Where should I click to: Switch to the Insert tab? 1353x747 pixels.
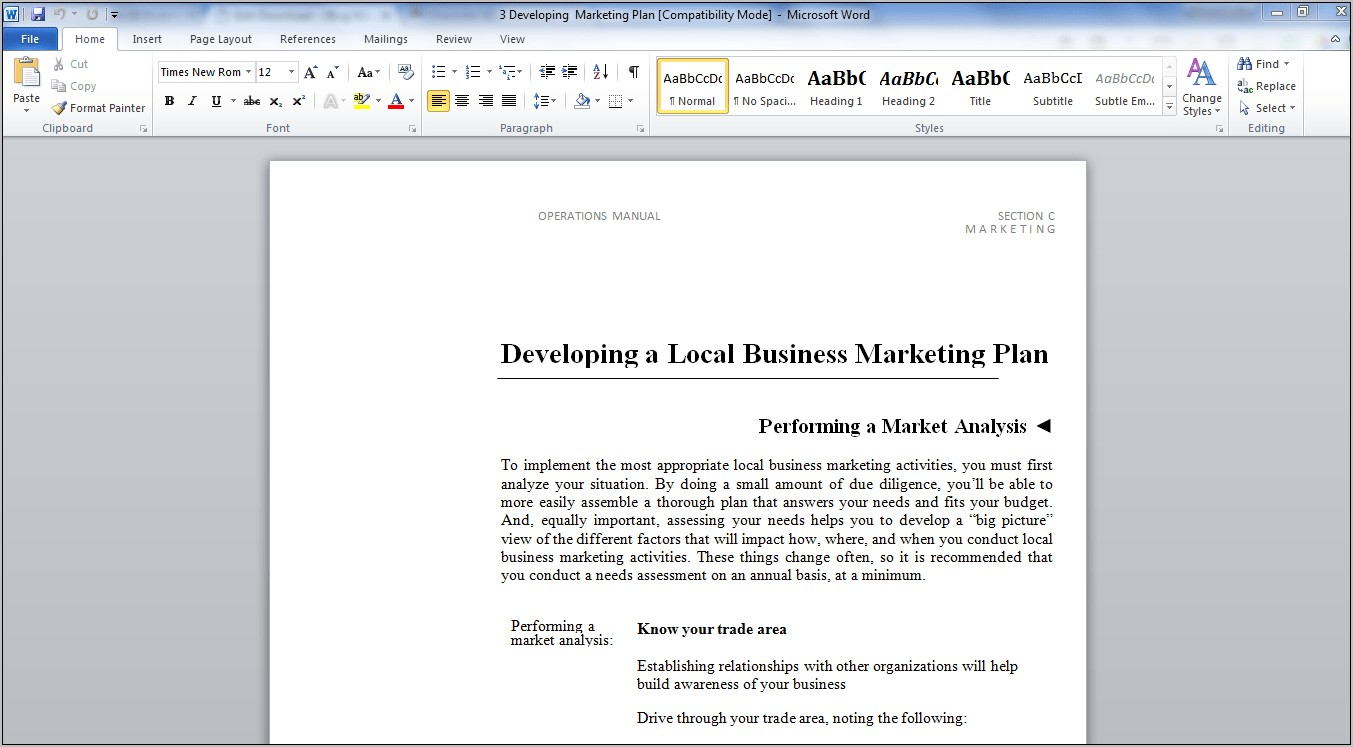147,39
